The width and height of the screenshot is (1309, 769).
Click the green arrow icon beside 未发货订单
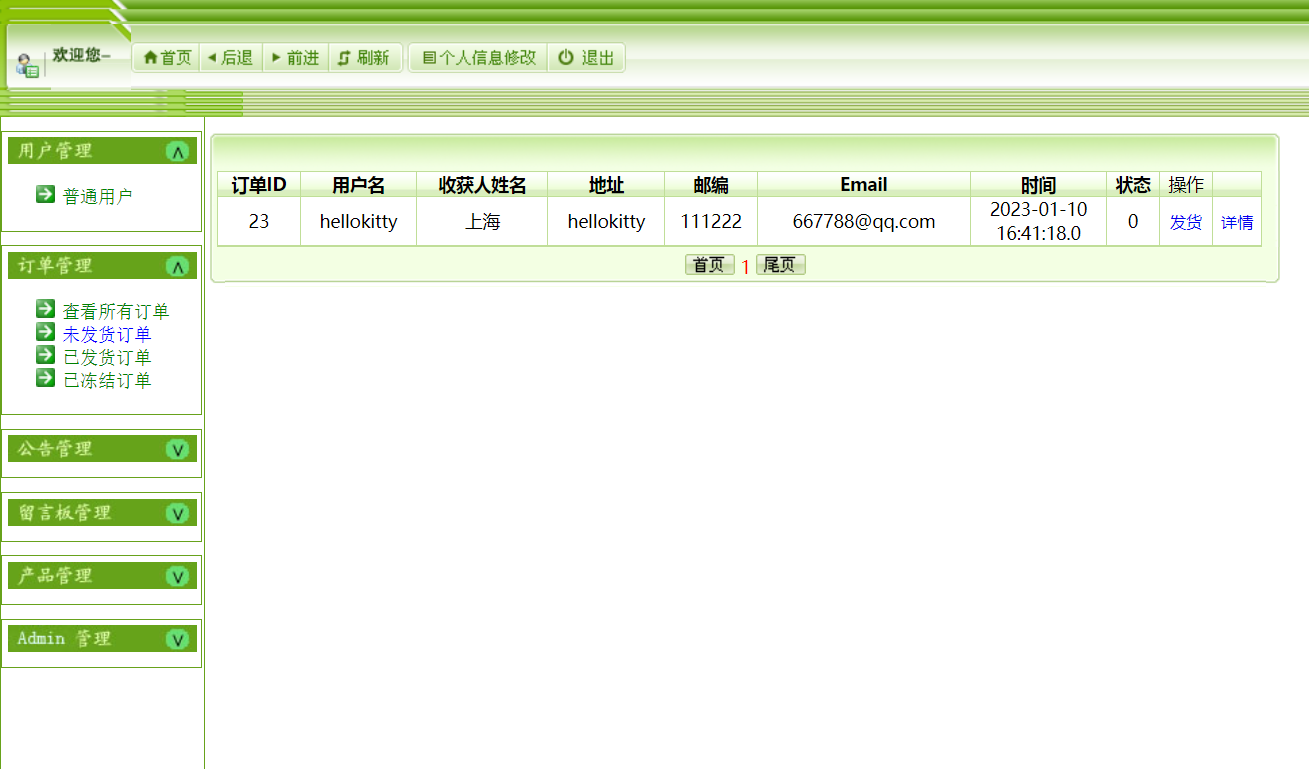point(45,332)
